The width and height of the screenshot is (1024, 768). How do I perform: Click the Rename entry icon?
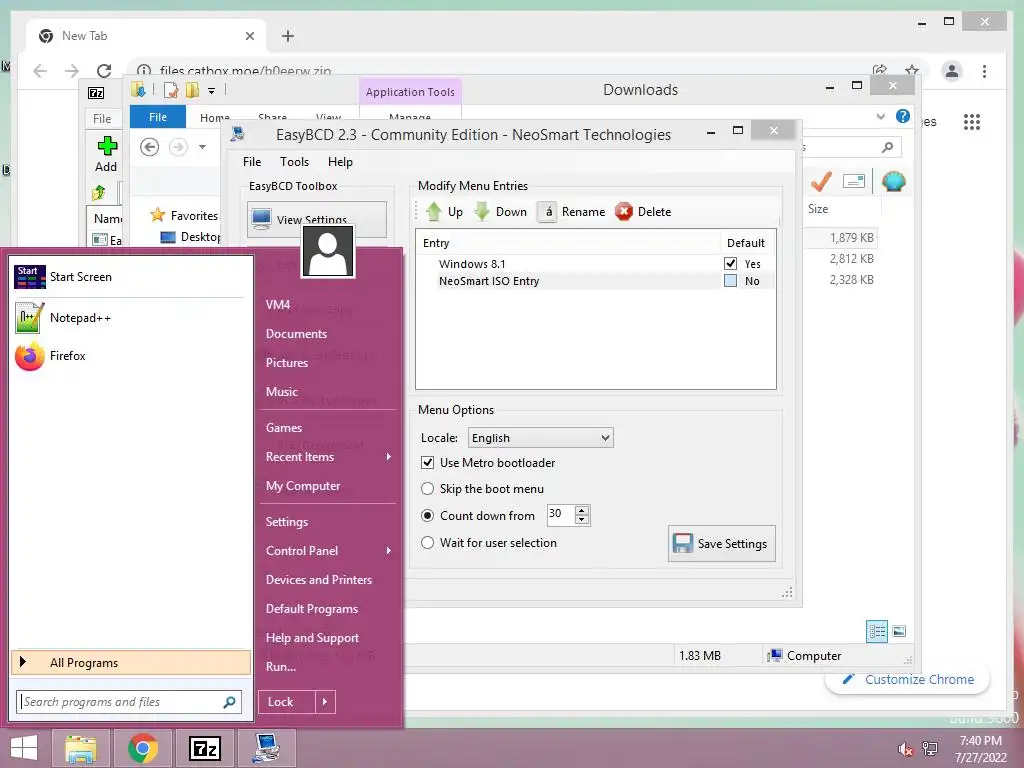click(547, 212)
